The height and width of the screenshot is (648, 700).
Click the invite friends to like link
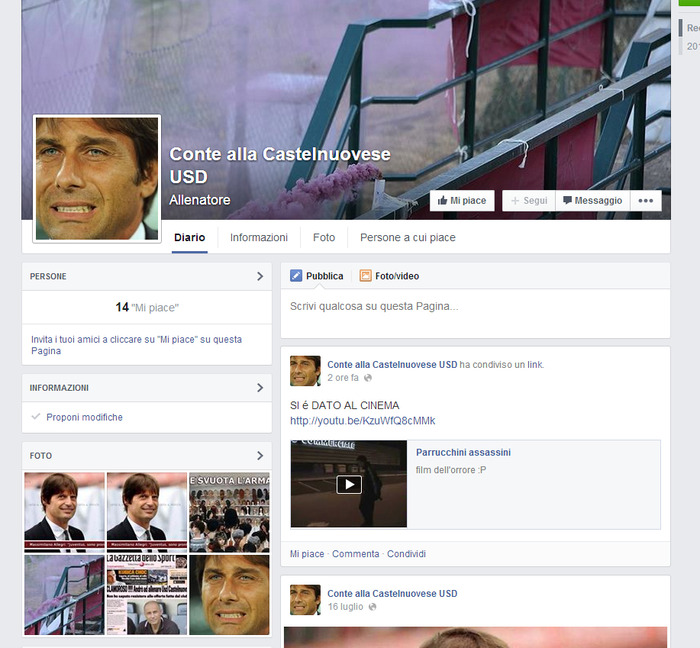coord(136,345)
